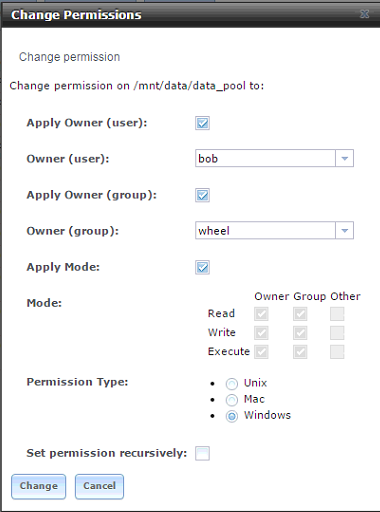This screenshot has height=512, width=380.
Task: Click the 'Mode:' label
Action: coord(44,303)
